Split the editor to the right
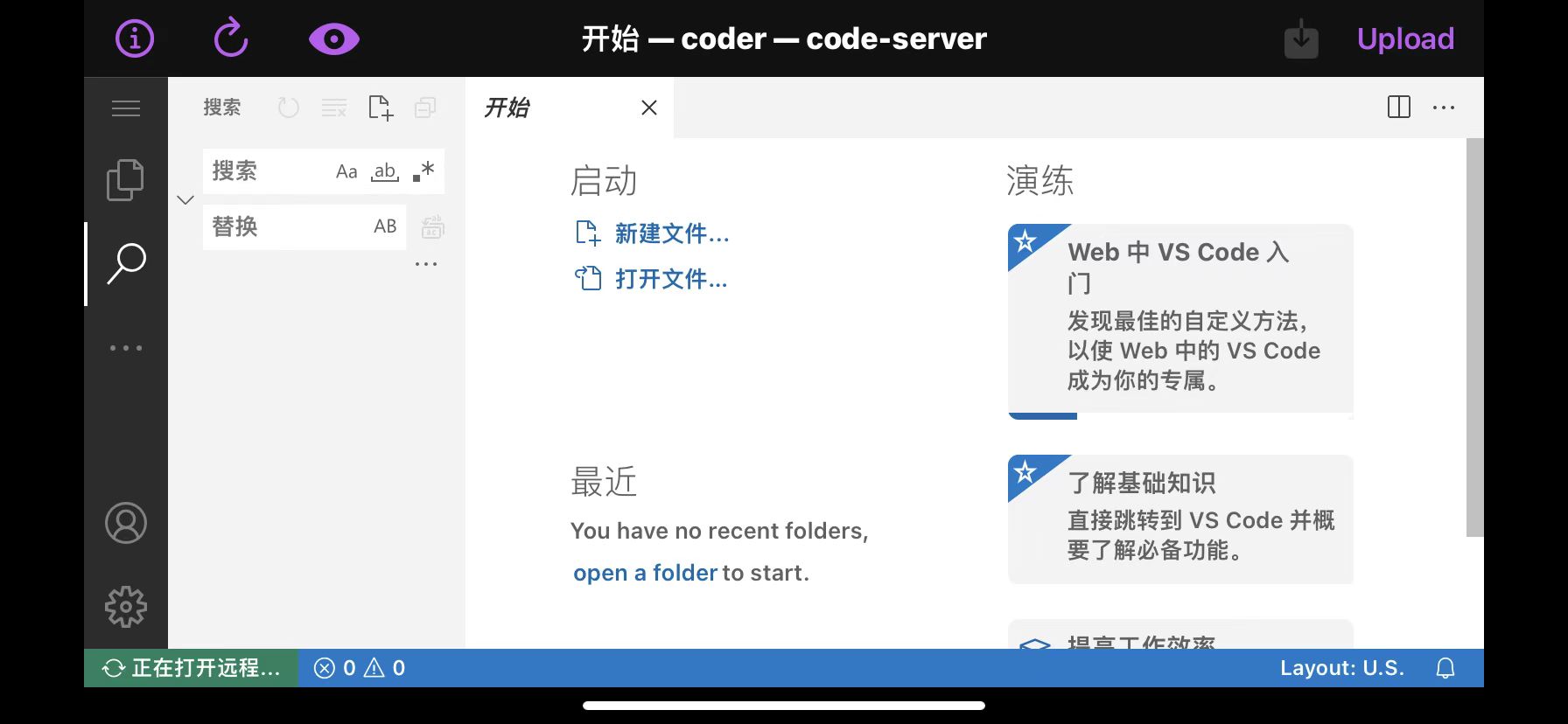1568x724 pixels. point(1399,108)
